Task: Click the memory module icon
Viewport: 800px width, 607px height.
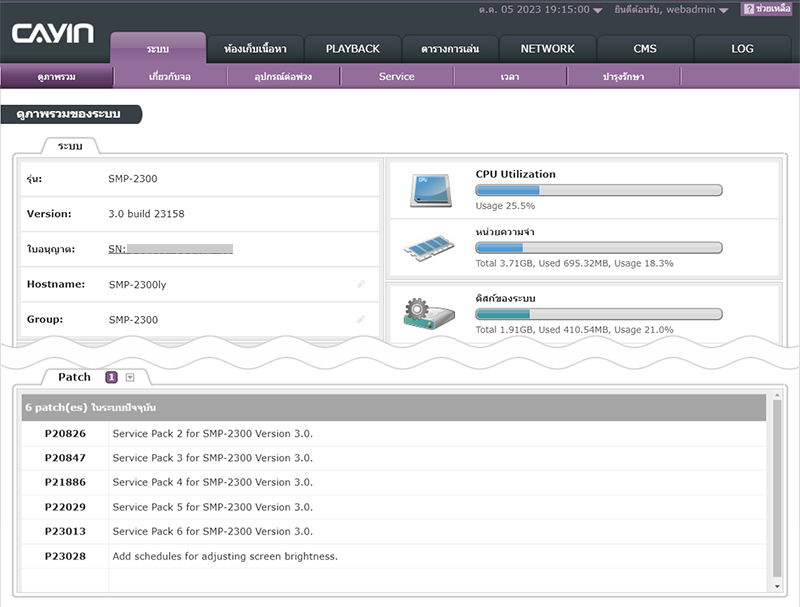Action: (429, 248)
